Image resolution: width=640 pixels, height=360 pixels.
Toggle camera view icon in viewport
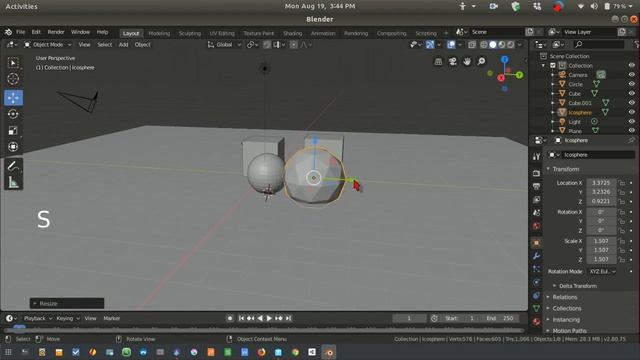point(453,62)
